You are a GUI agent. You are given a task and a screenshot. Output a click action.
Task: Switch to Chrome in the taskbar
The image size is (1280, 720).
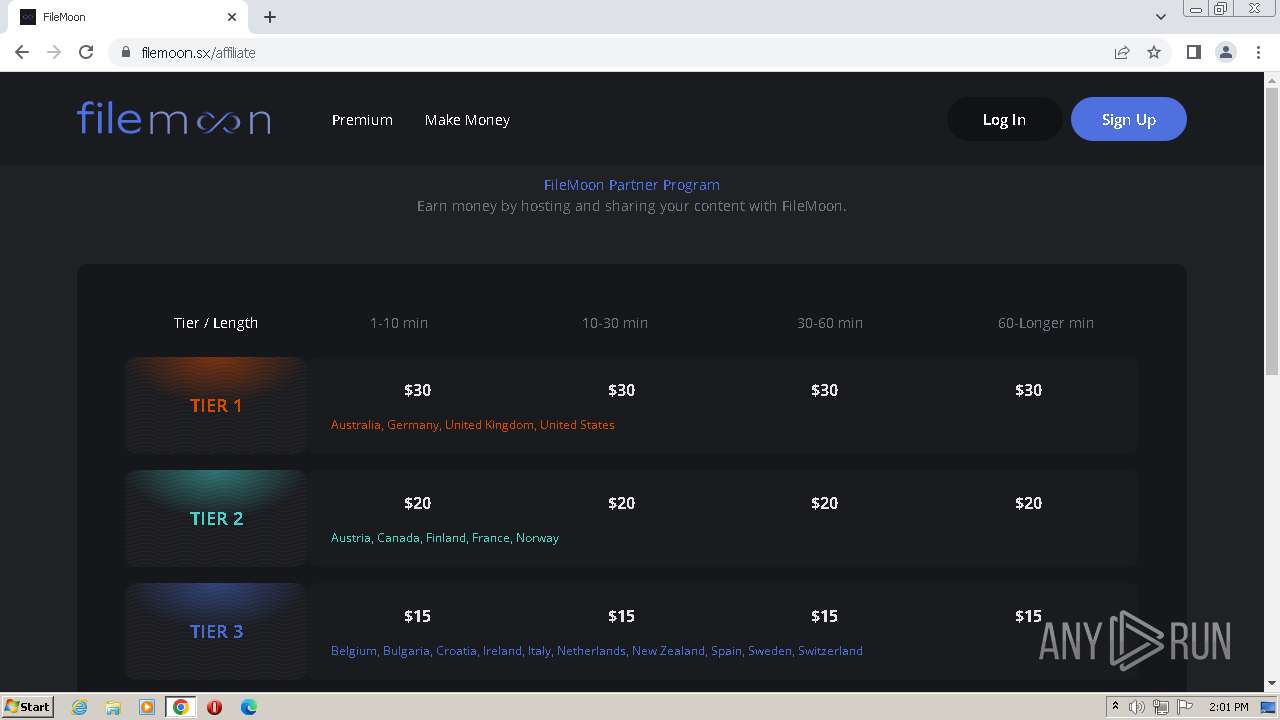coord(181,707)
